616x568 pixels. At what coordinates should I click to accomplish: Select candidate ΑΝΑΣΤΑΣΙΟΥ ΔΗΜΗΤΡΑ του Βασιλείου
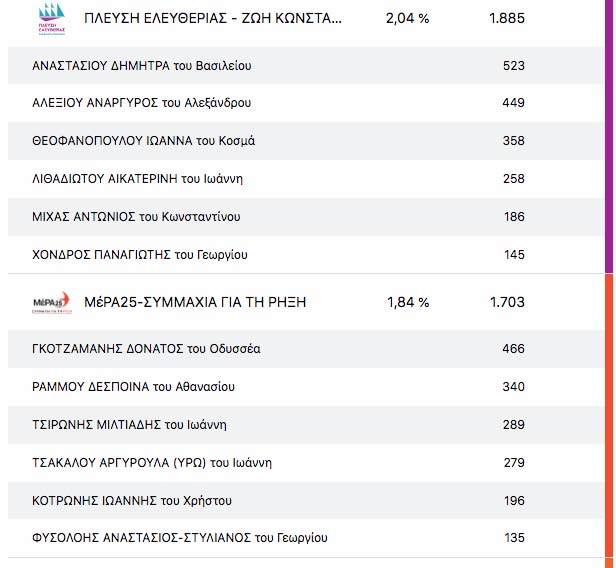tap(142, 66)
